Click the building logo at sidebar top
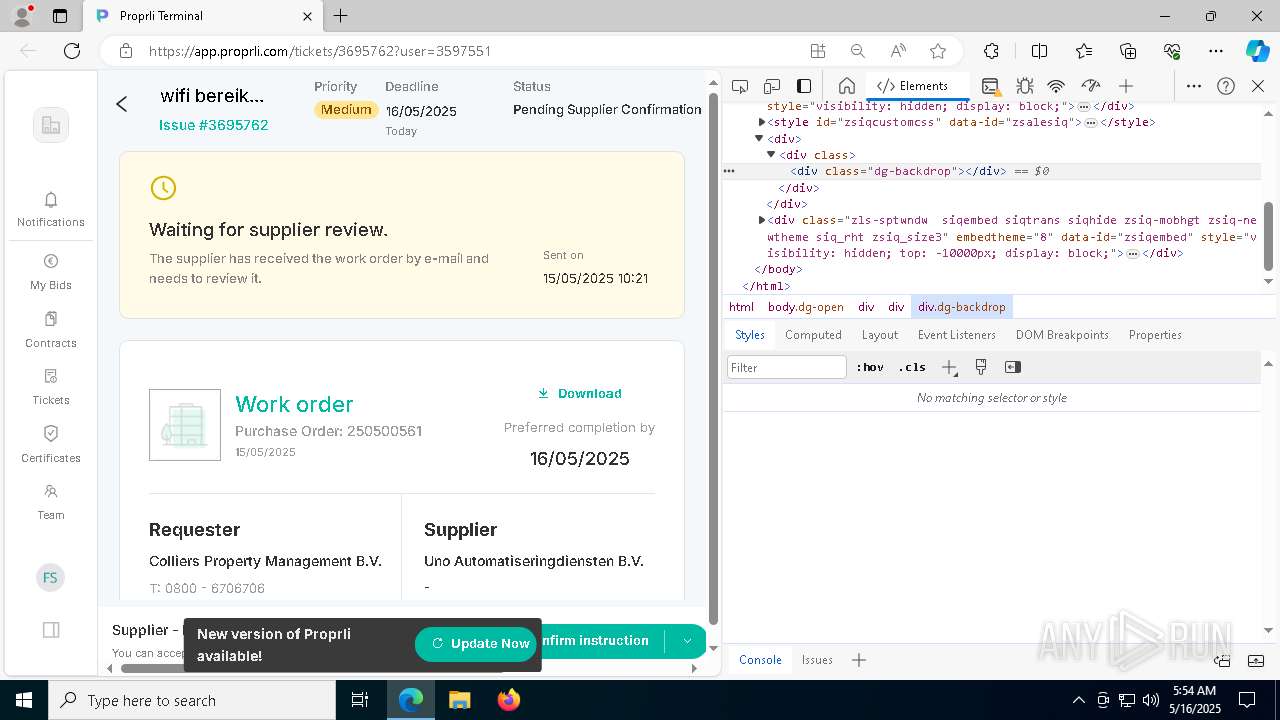 pyautogui.click(x=51, y=125)
